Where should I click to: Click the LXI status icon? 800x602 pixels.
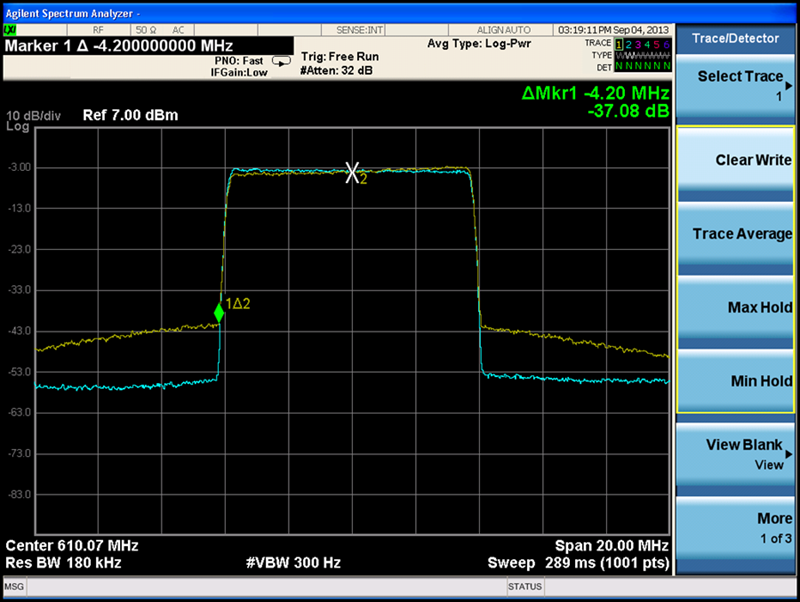[10, 30]
